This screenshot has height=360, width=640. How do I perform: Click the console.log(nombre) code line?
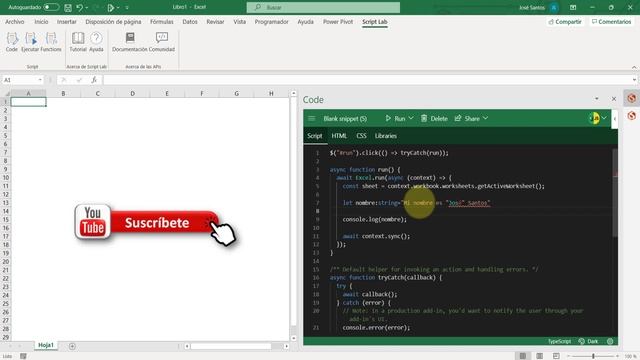point(375,220)
